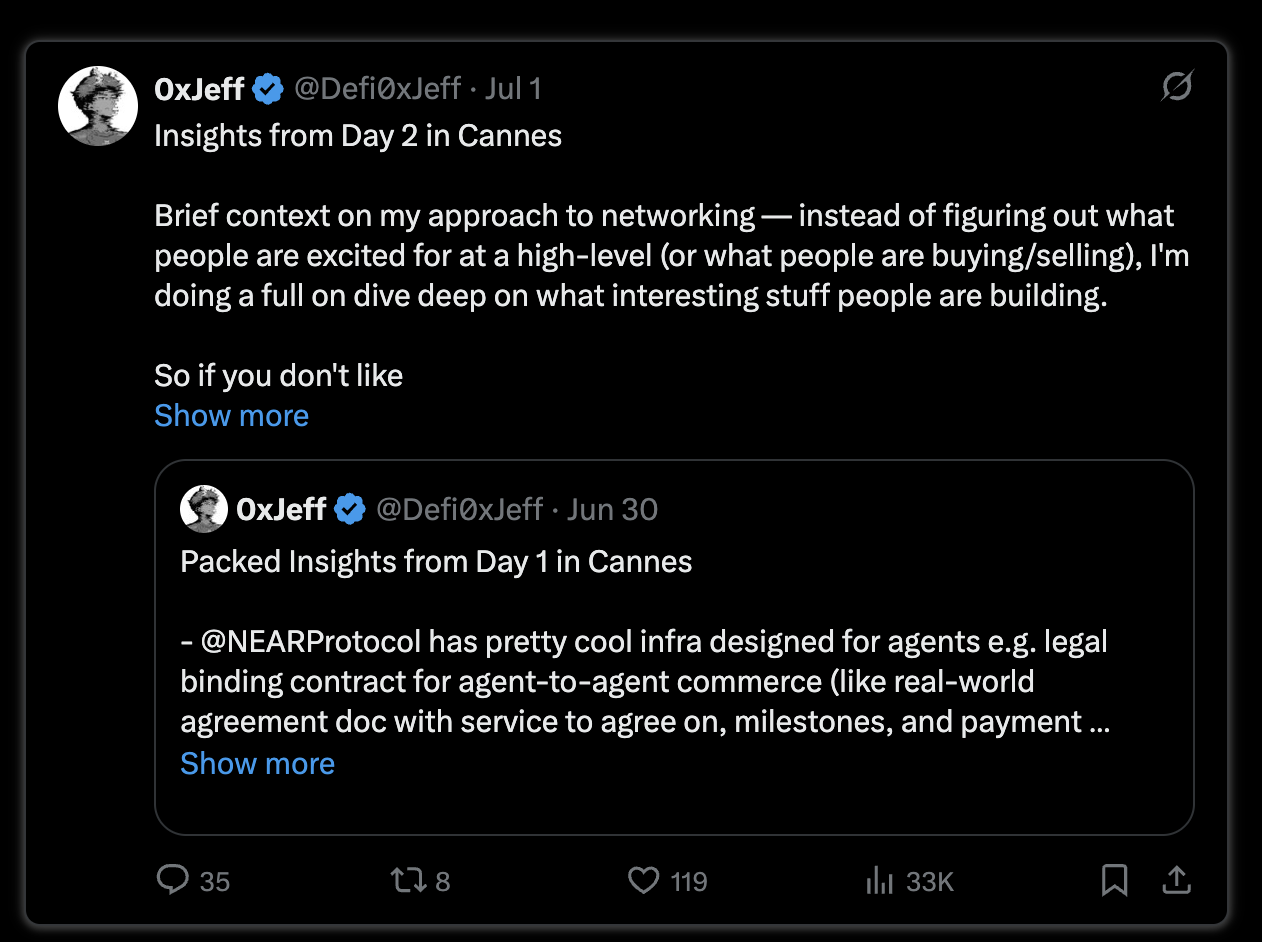Click verified badge in the quoted post

(x=349, y=510)
